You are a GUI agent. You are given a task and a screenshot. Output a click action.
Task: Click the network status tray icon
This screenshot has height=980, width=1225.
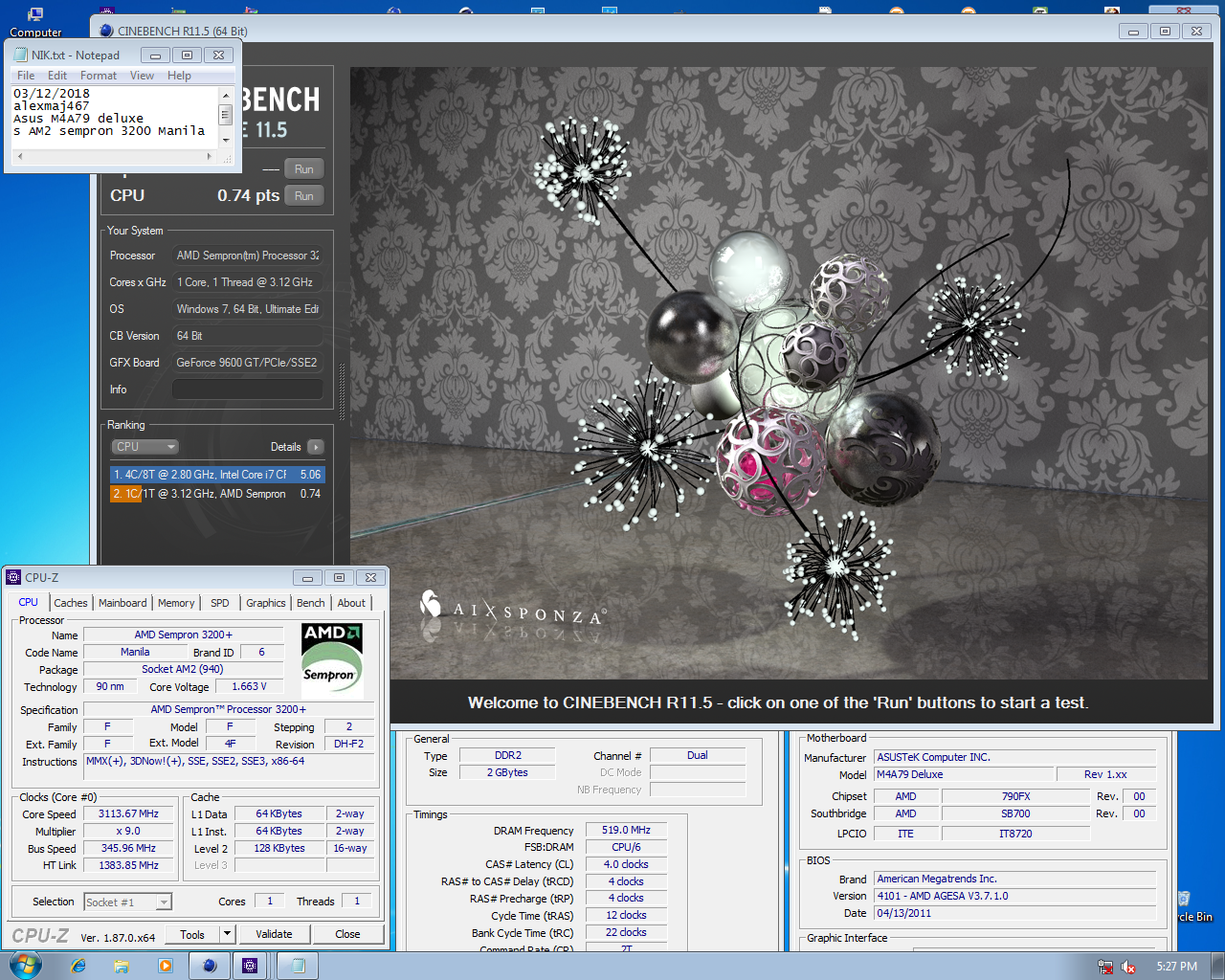tap(1106, 967)
